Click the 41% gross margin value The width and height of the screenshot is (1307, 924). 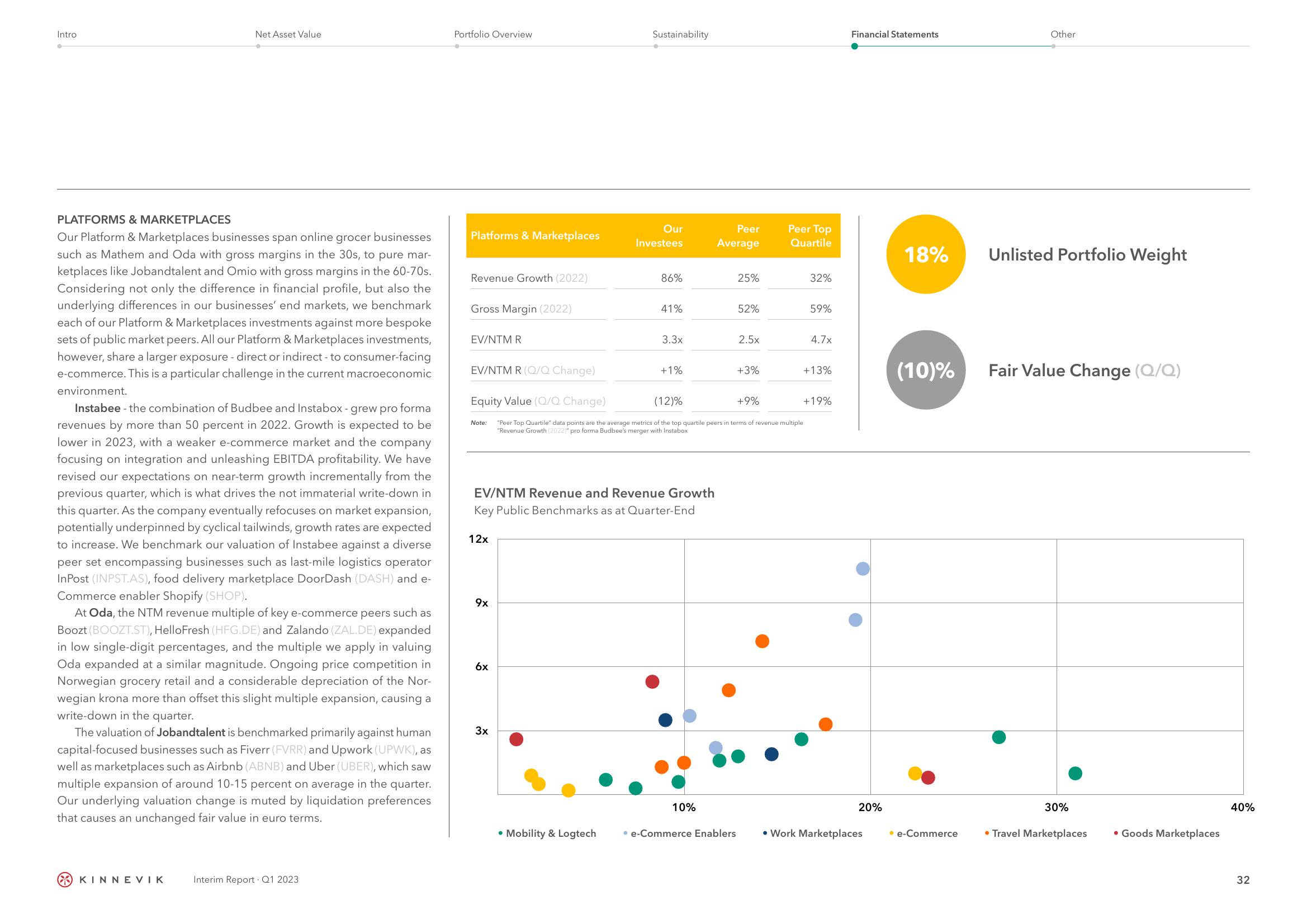(x=672, y=309)
